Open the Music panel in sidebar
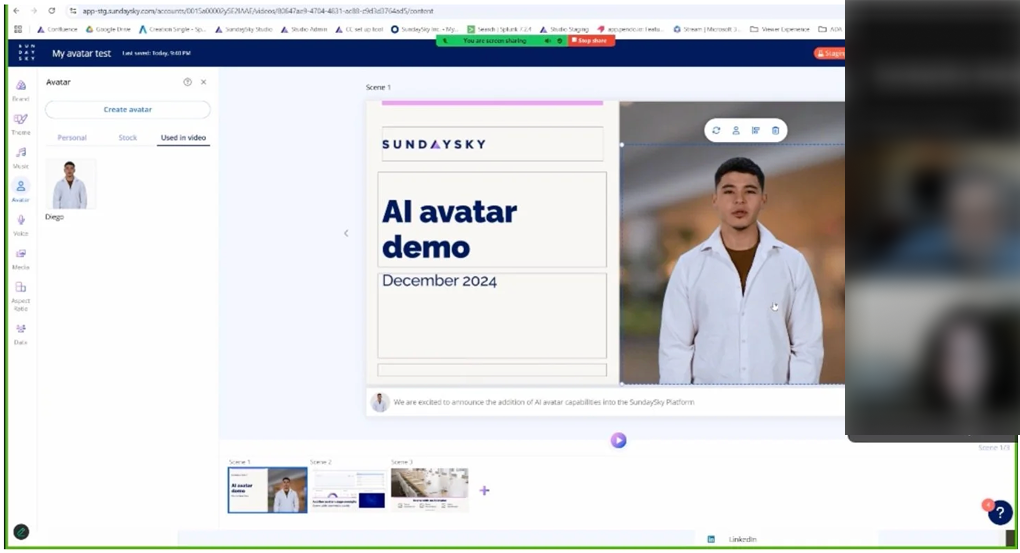1020x553 pixels. [x=21, y=157]
